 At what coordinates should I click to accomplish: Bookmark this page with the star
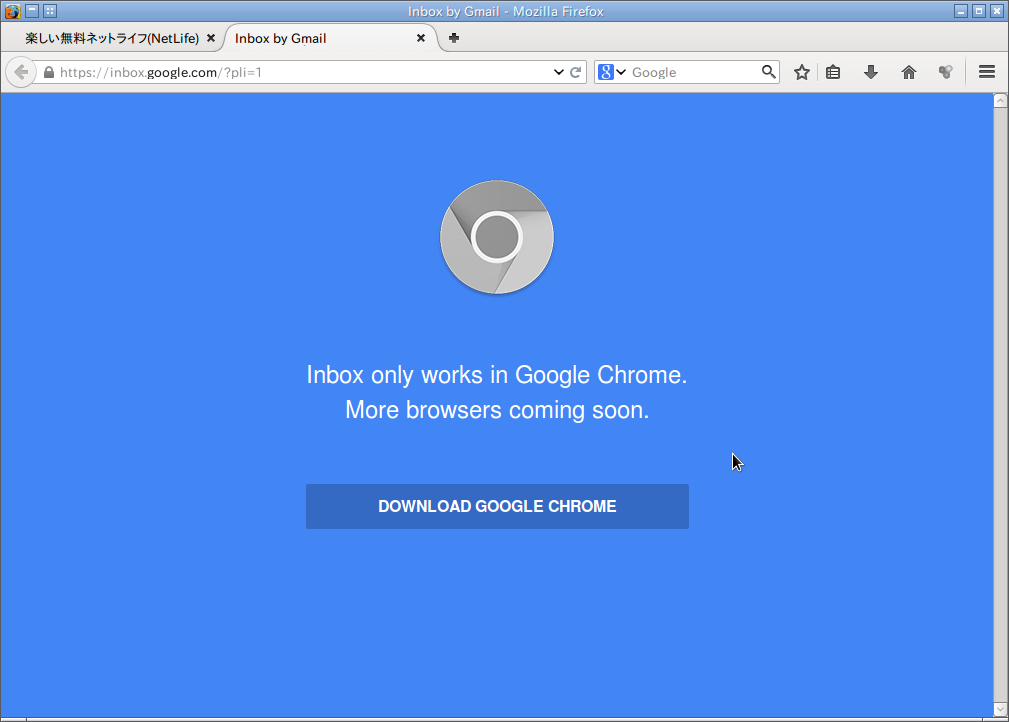click(801, 72)
